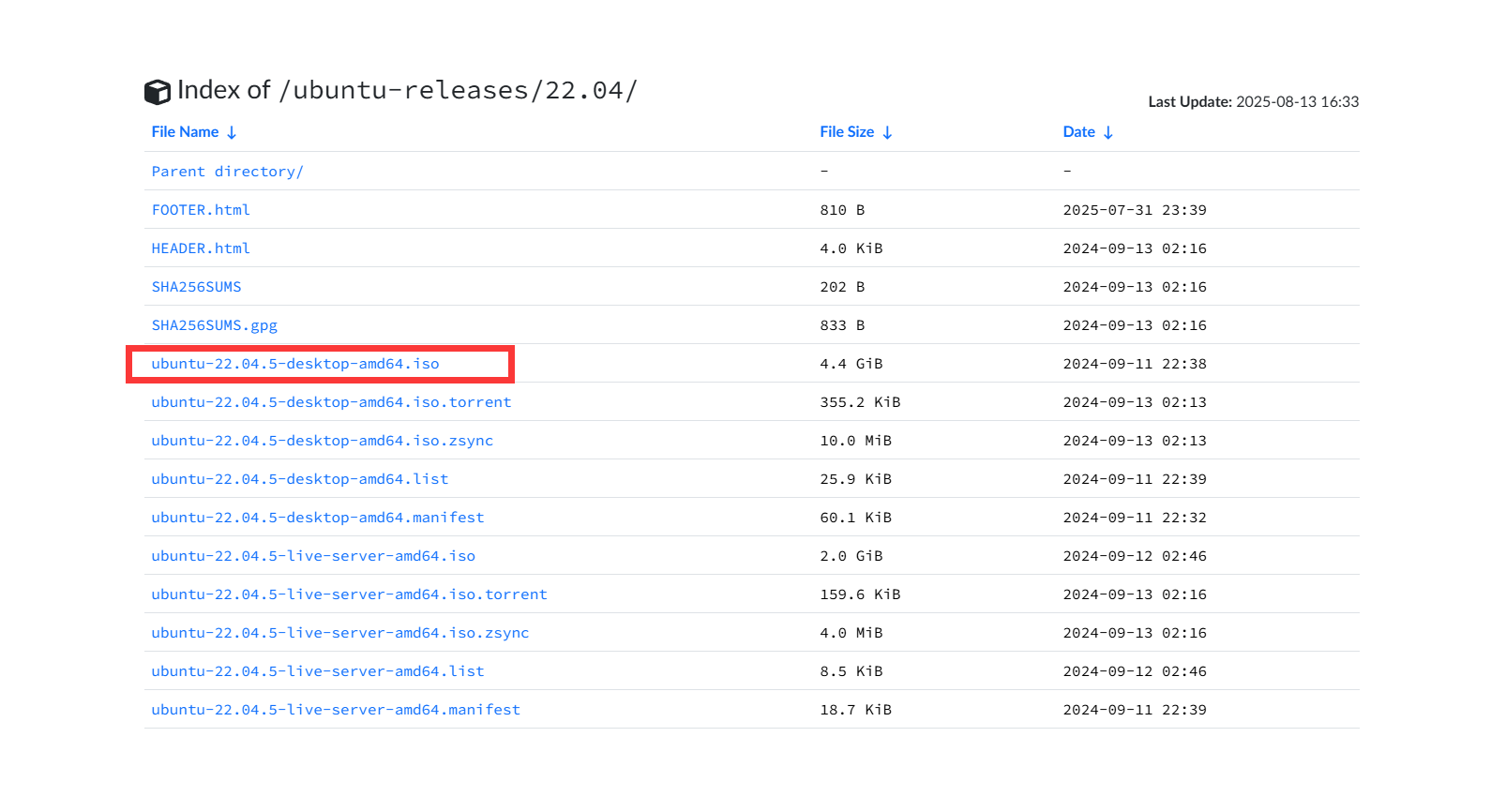Click the 10.0 MiB file size cell

pyautogui.click(x=856, y=441)
